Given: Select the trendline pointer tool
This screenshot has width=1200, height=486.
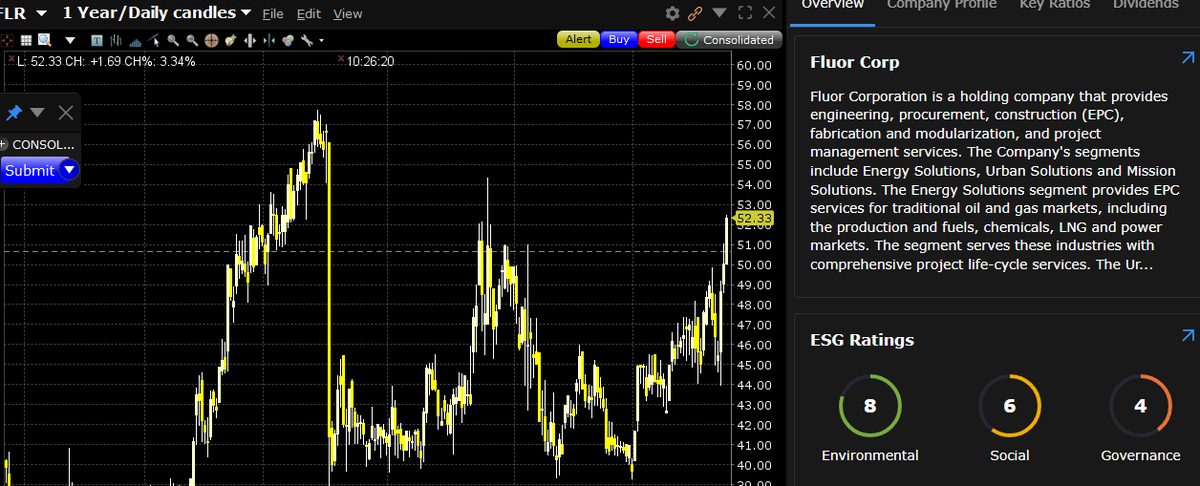Looking at the screenshot, I should click(153, 40).
